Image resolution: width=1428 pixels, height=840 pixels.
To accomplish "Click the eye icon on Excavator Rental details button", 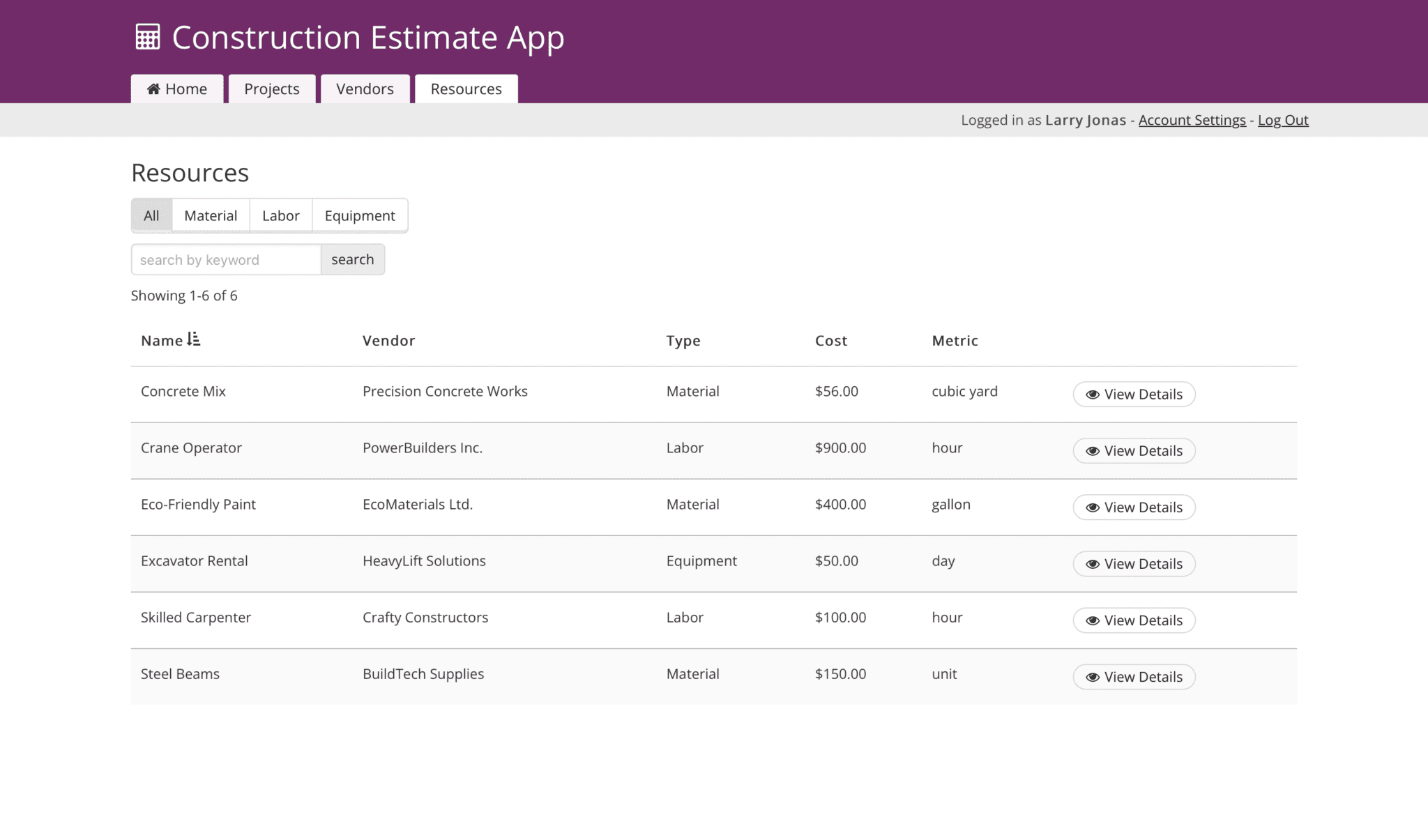I will pyautogui.click(x=1093, y=564).
